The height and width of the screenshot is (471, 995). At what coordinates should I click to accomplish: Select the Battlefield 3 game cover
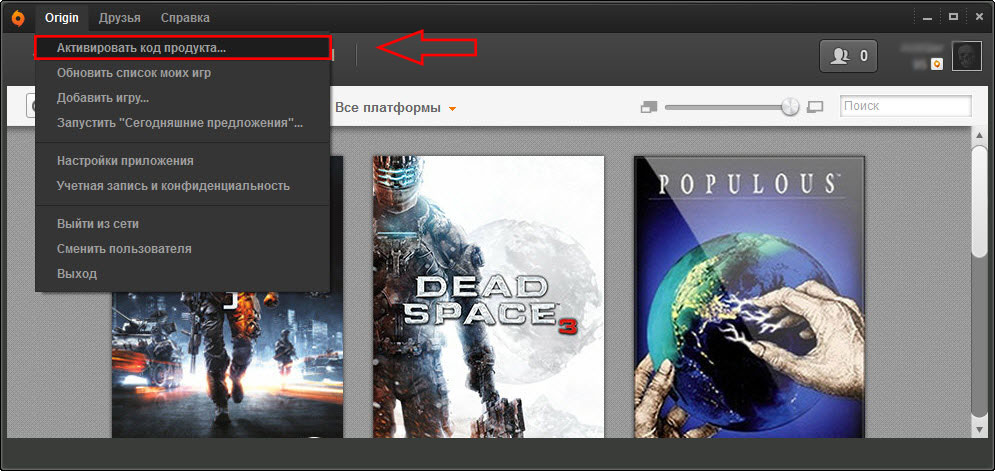point(227,365)
